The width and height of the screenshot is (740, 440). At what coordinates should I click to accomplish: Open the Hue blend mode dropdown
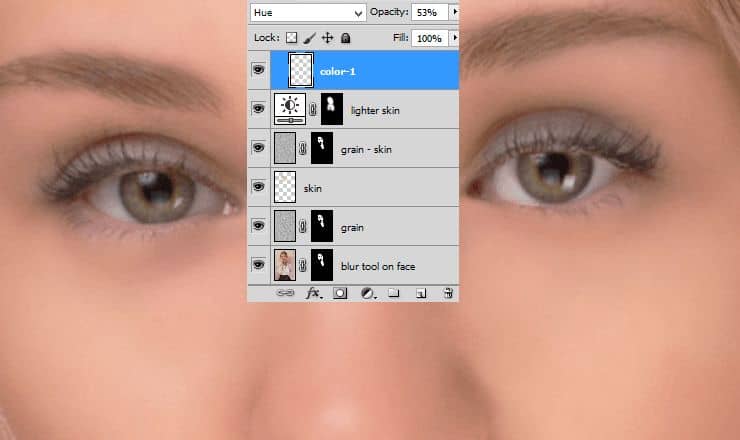[x=308, y=12]
